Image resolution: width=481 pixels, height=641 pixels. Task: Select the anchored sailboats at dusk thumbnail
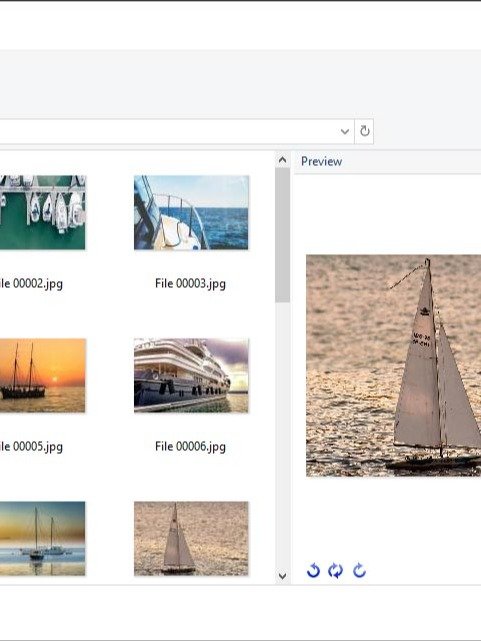[x=43, y=538]
